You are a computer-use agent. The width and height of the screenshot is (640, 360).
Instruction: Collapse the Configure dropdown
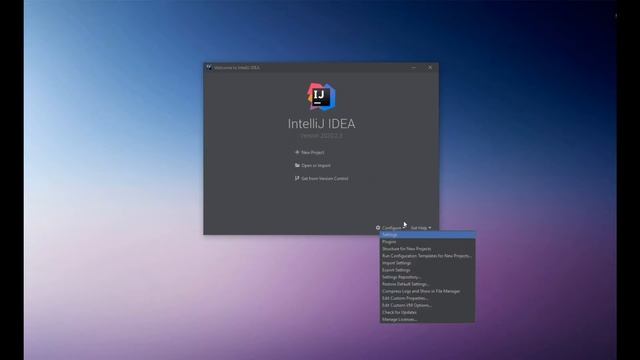click(391, 228)
